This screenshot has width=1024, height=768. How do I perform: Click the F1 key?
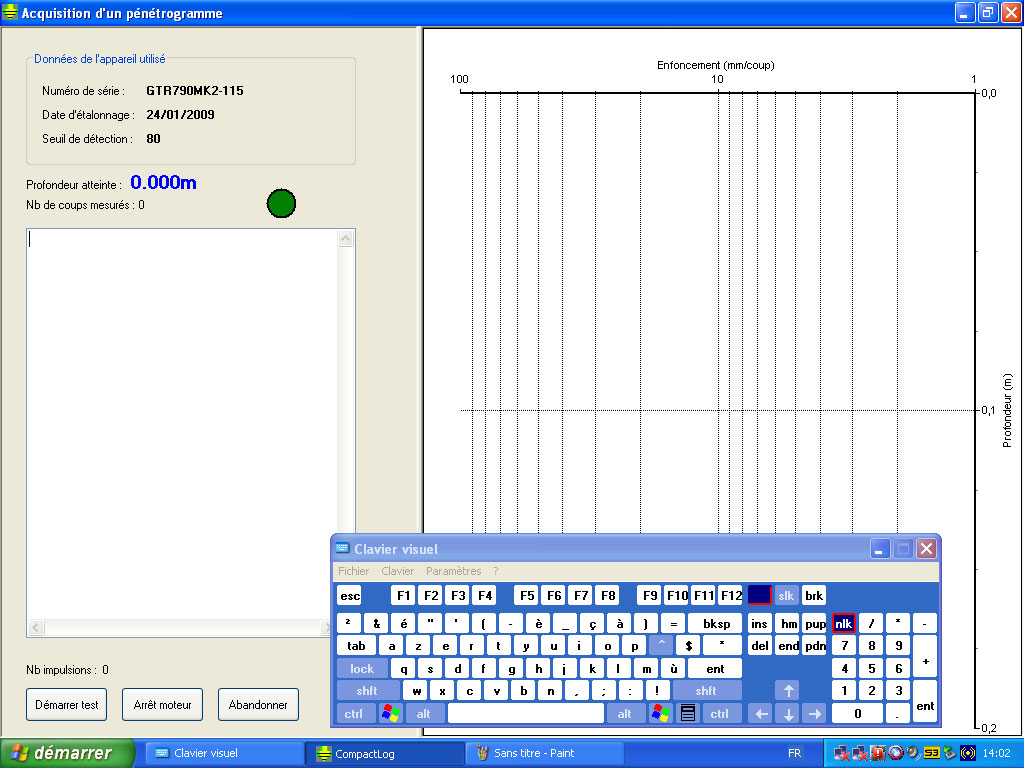(x=404, y=596)
